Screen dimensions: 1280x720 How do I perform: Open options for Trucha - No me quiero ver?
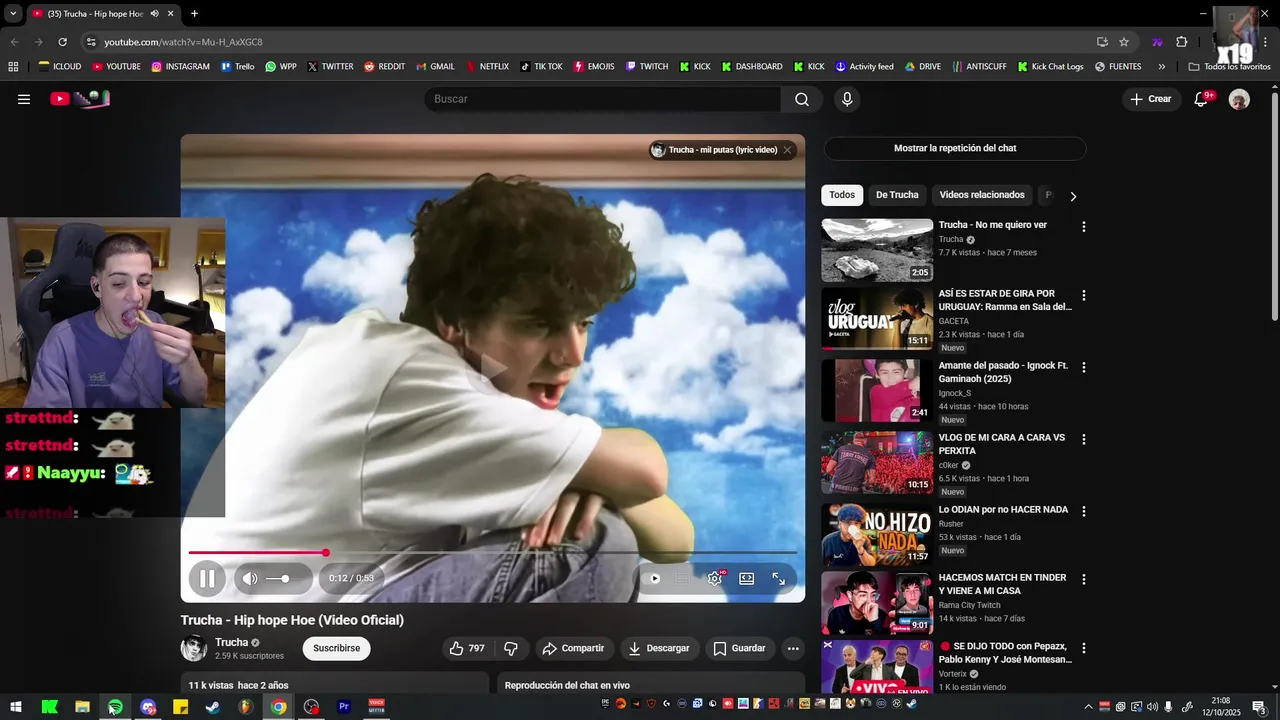point(1083,227)
